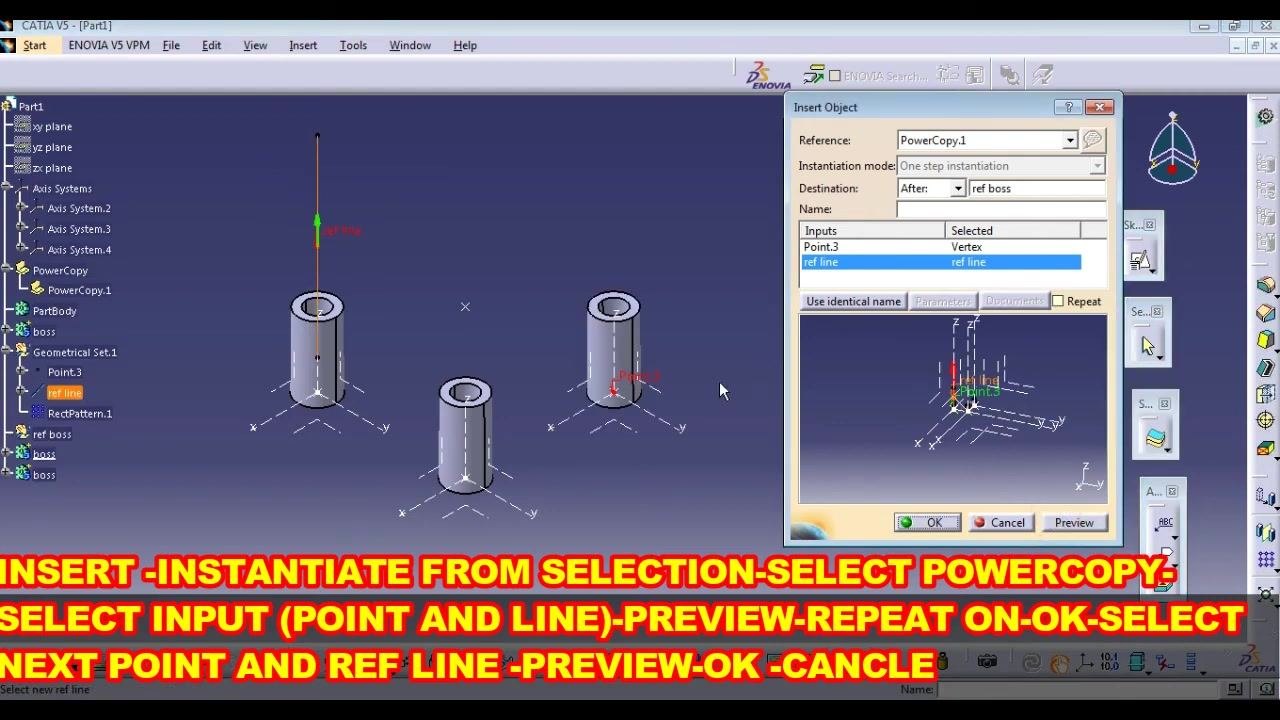Image resolution: width=1280 pixels, height=720 pixels.
Task: Open the Tools menu
Action: (353, 45)
